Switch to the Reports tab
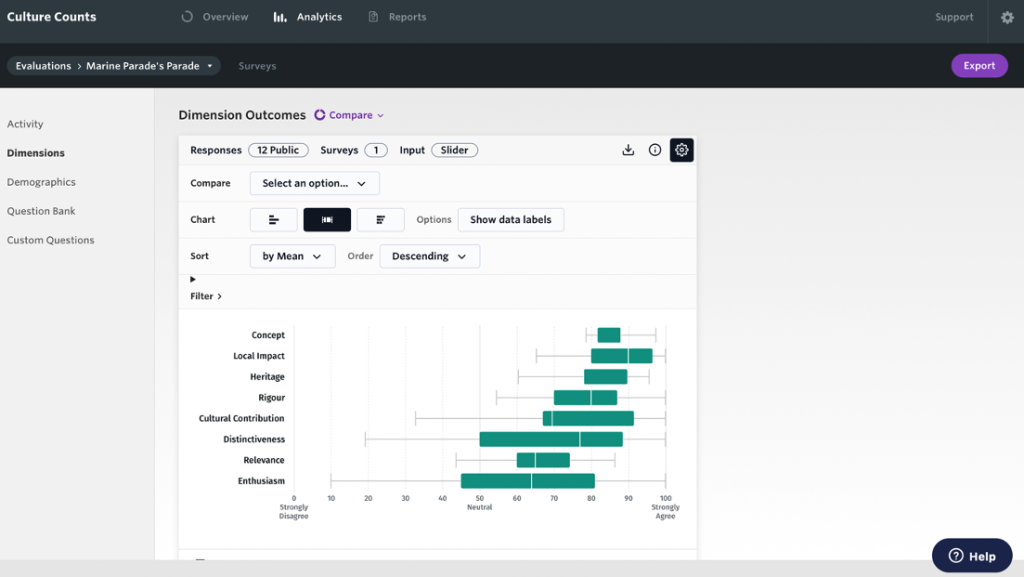 (397, 16)
